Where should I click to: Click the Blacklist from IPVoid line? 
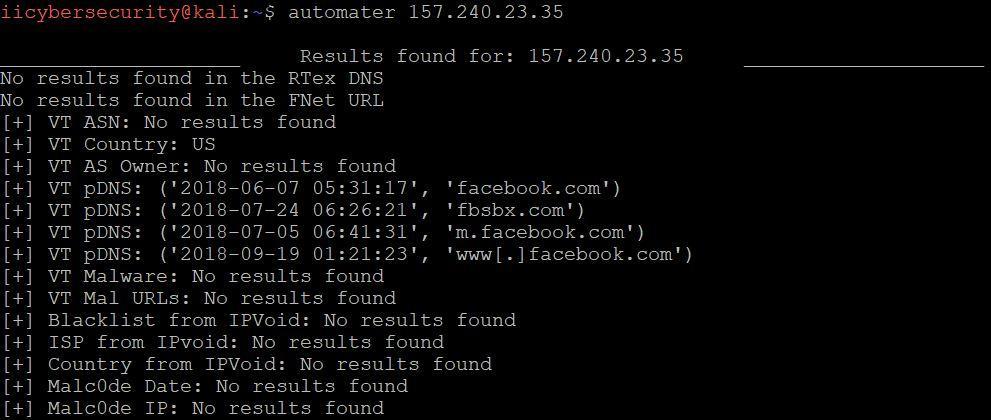click(259, 320)
